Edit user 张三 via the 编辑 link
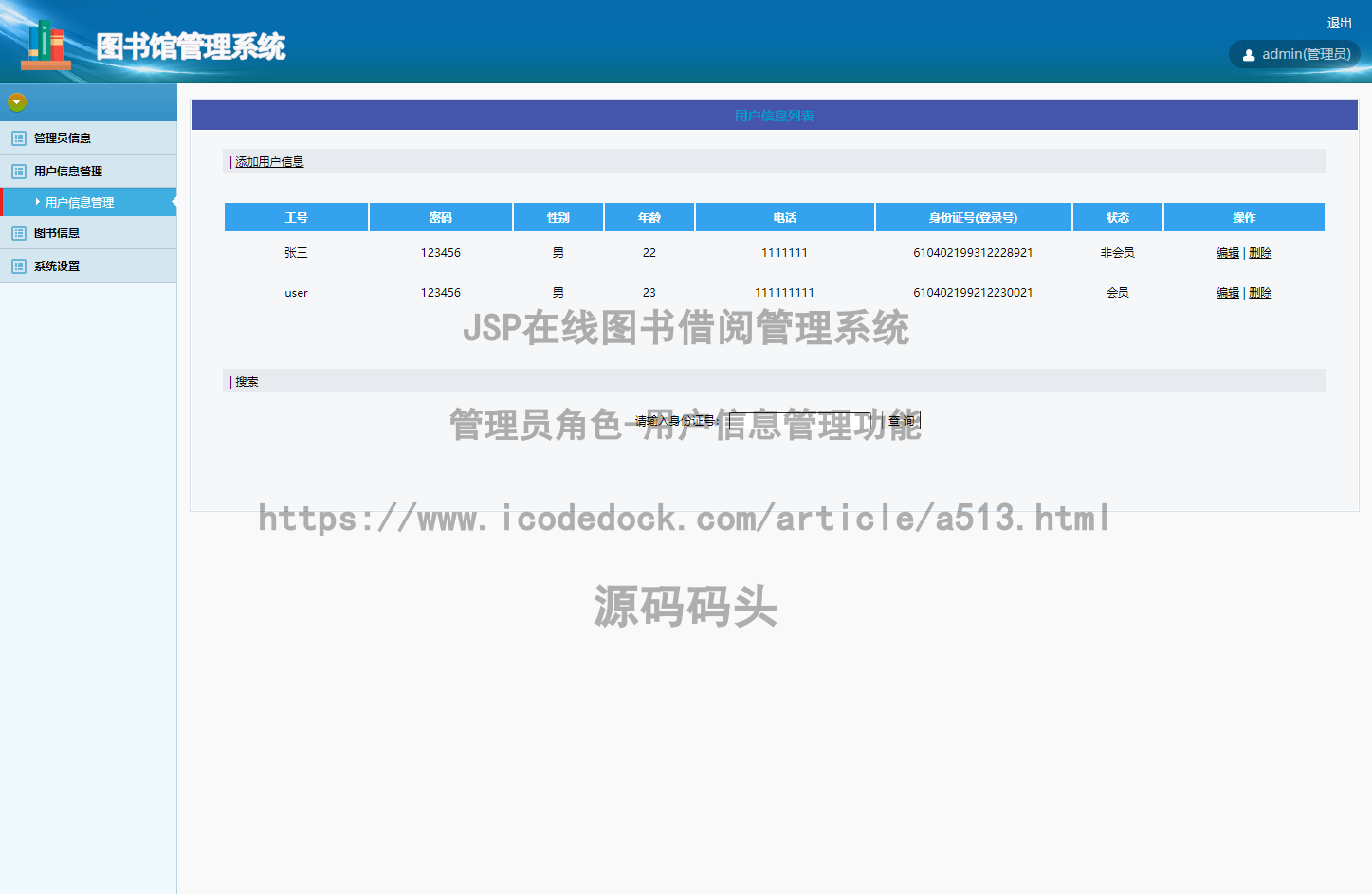 (x=1227, y=253)
